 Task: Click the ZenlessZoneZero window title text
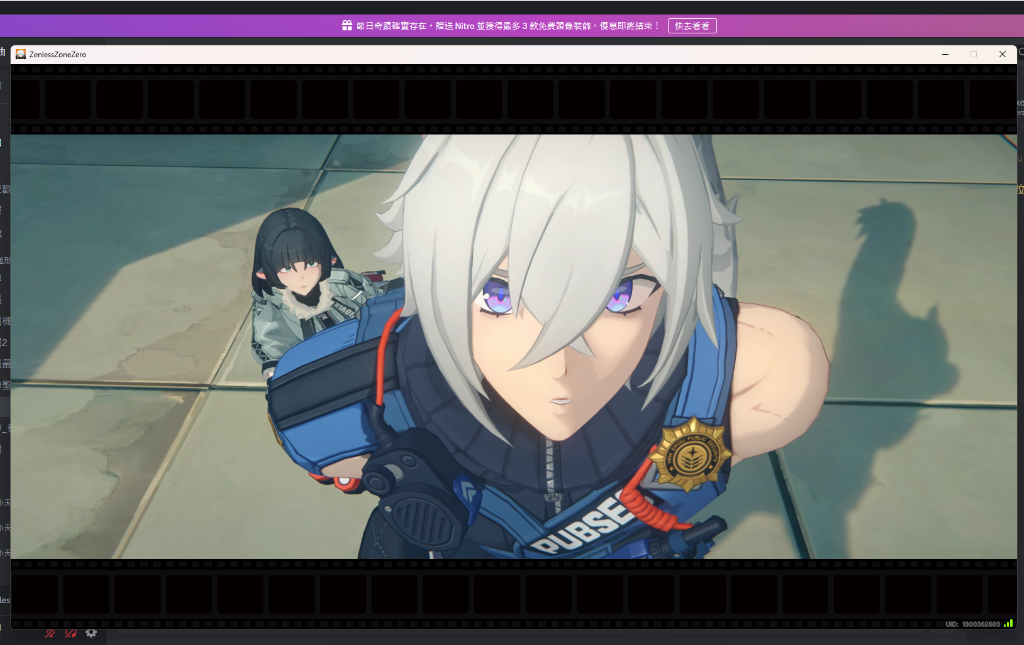pos(57,54)
